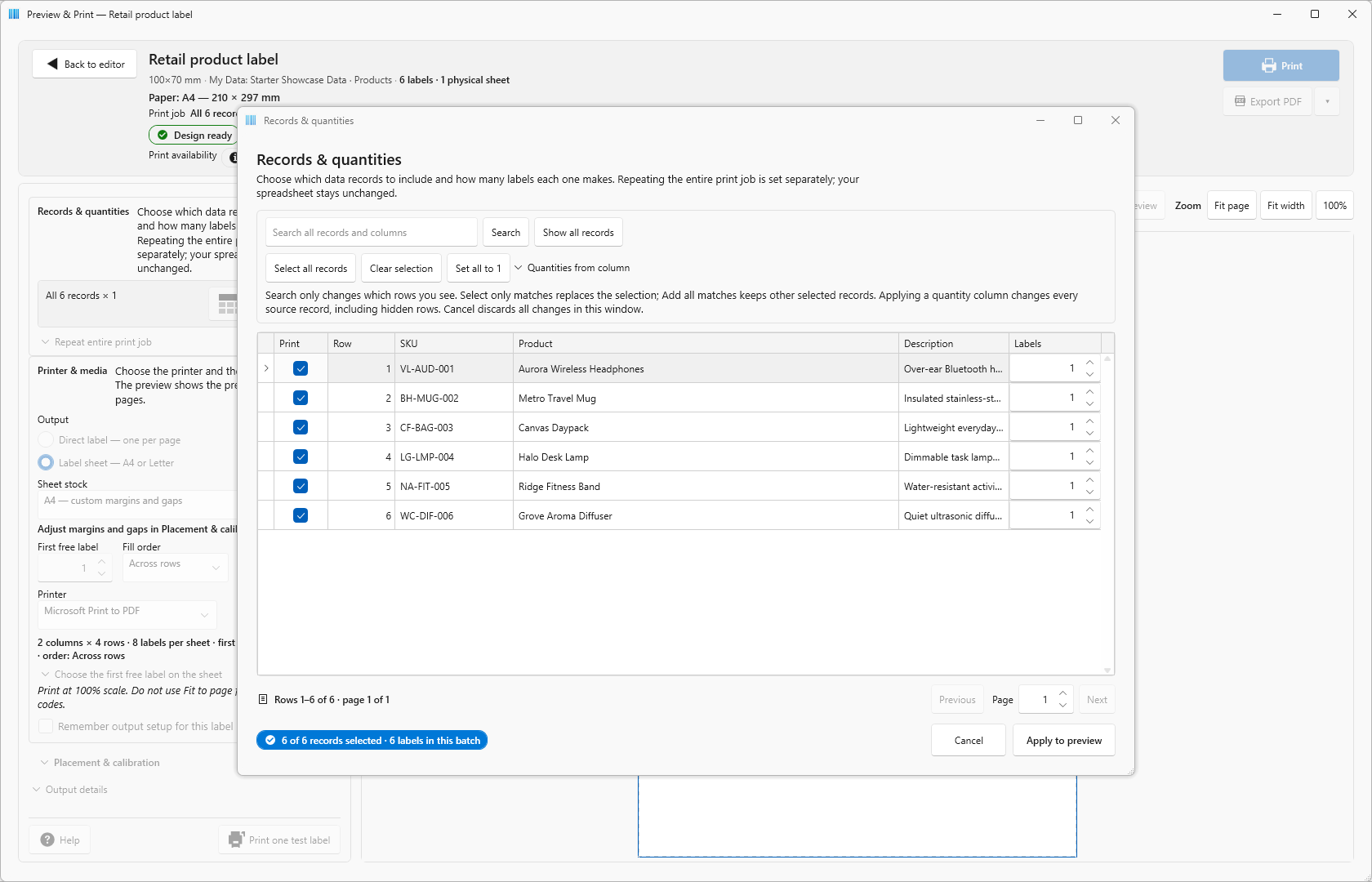Click the Print one test label printer icon
This screenshot has height=882, width=1372.
click(x=236, y=840)
